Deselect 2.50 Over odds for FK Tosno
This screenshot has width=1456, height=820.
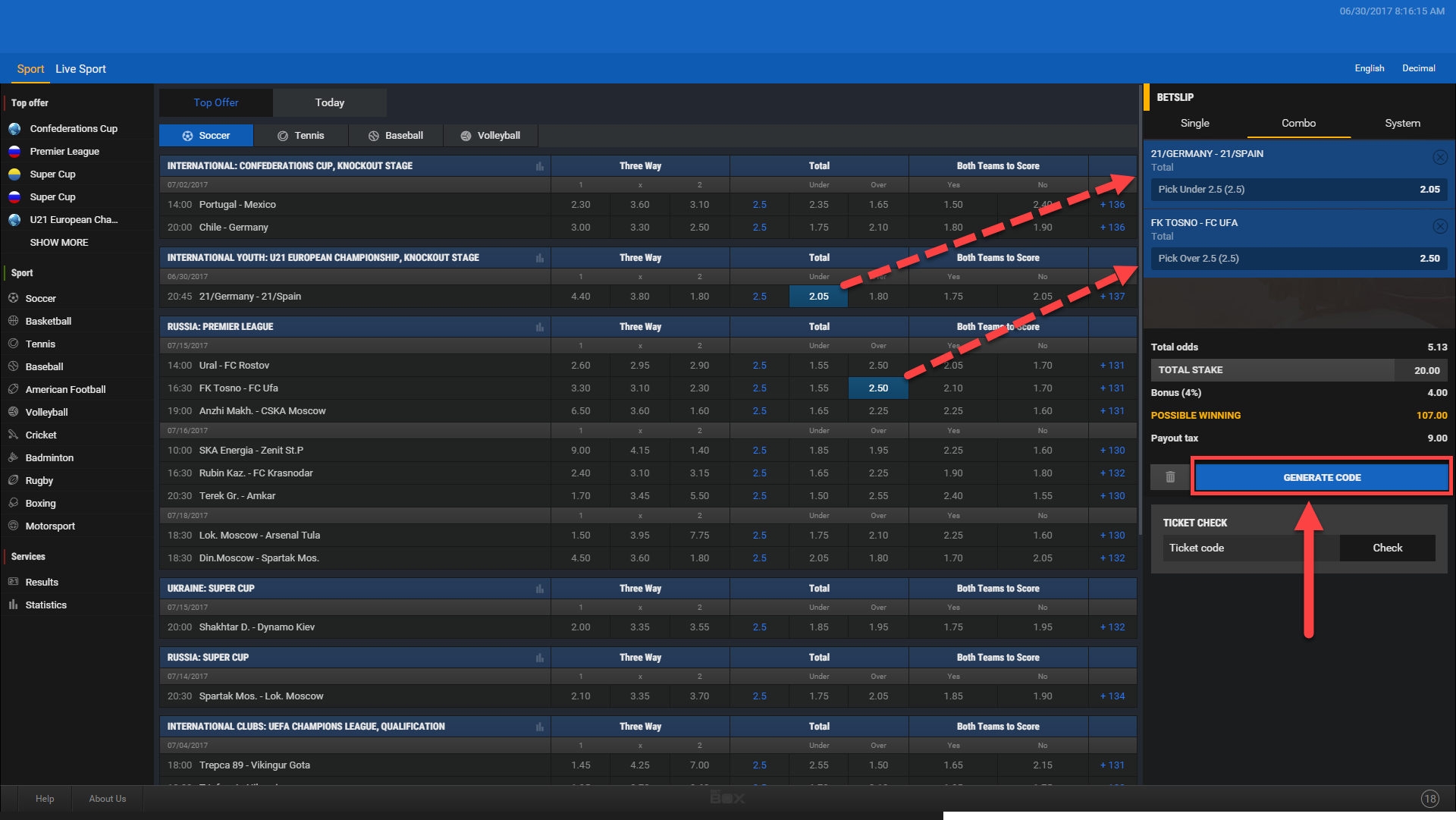[878, 388]
